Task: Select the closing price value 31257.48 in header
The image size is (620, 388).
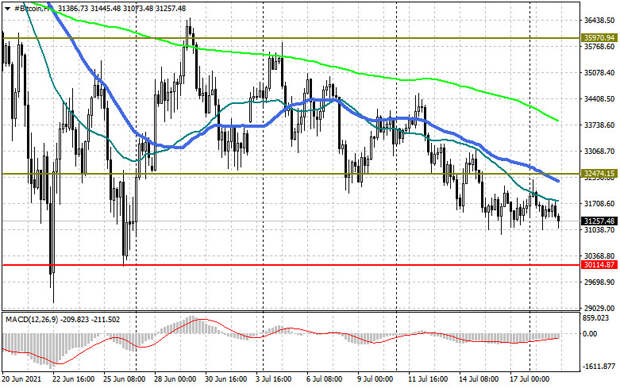Action: 171,8
